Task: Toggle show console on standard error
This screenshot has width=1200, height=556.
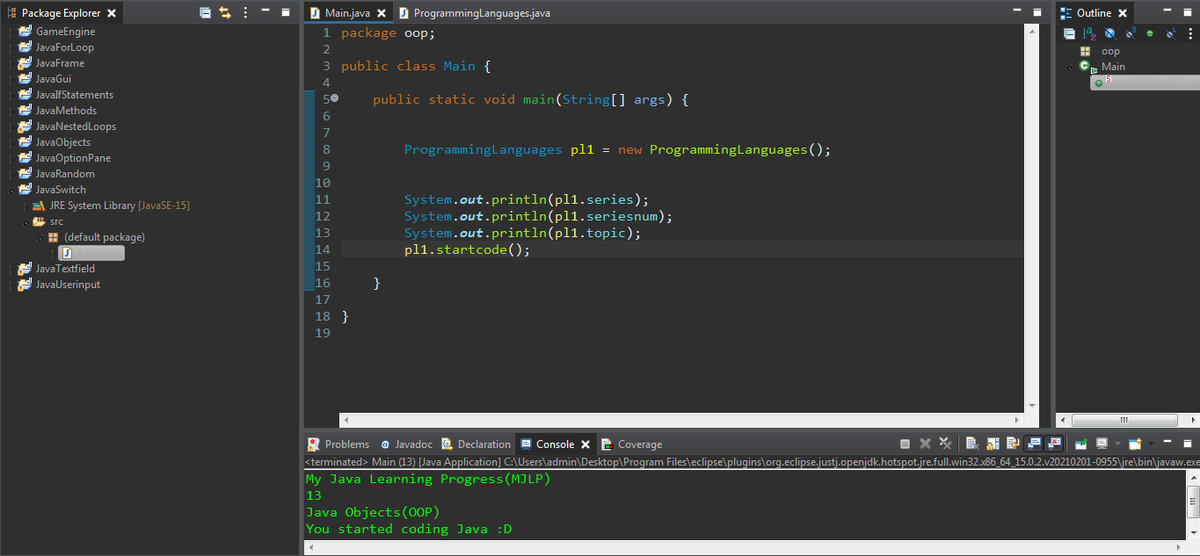Action: pyautogui.click(x=1053, y=444)
